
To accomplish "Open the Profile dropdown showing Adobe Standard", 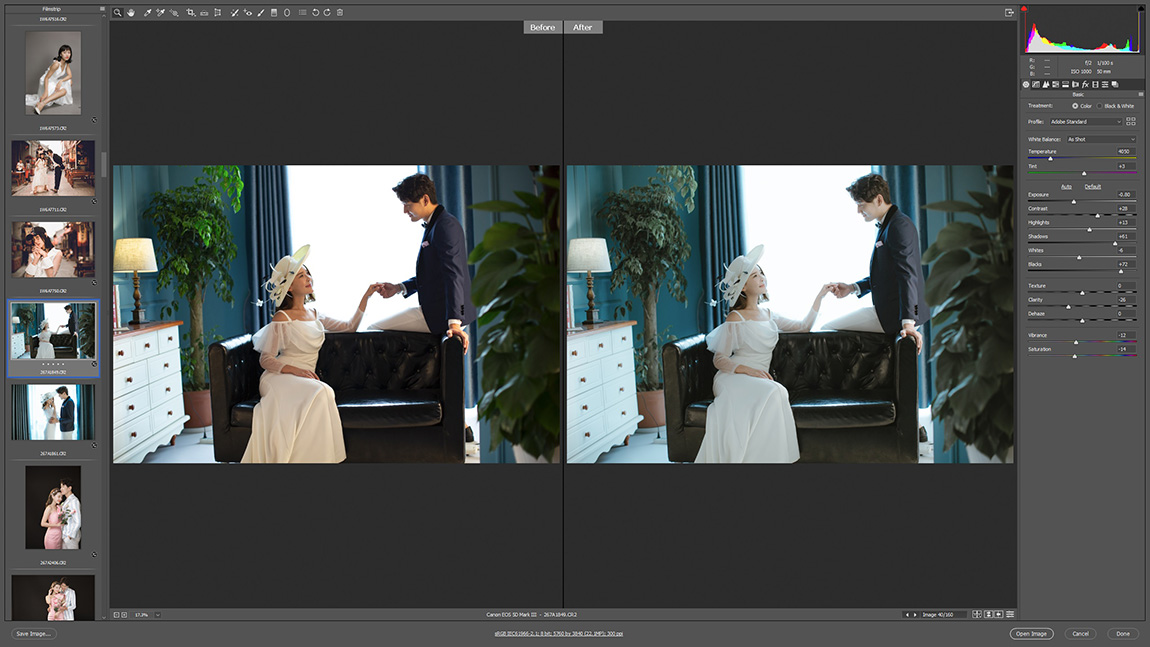I will (1085, 122).
